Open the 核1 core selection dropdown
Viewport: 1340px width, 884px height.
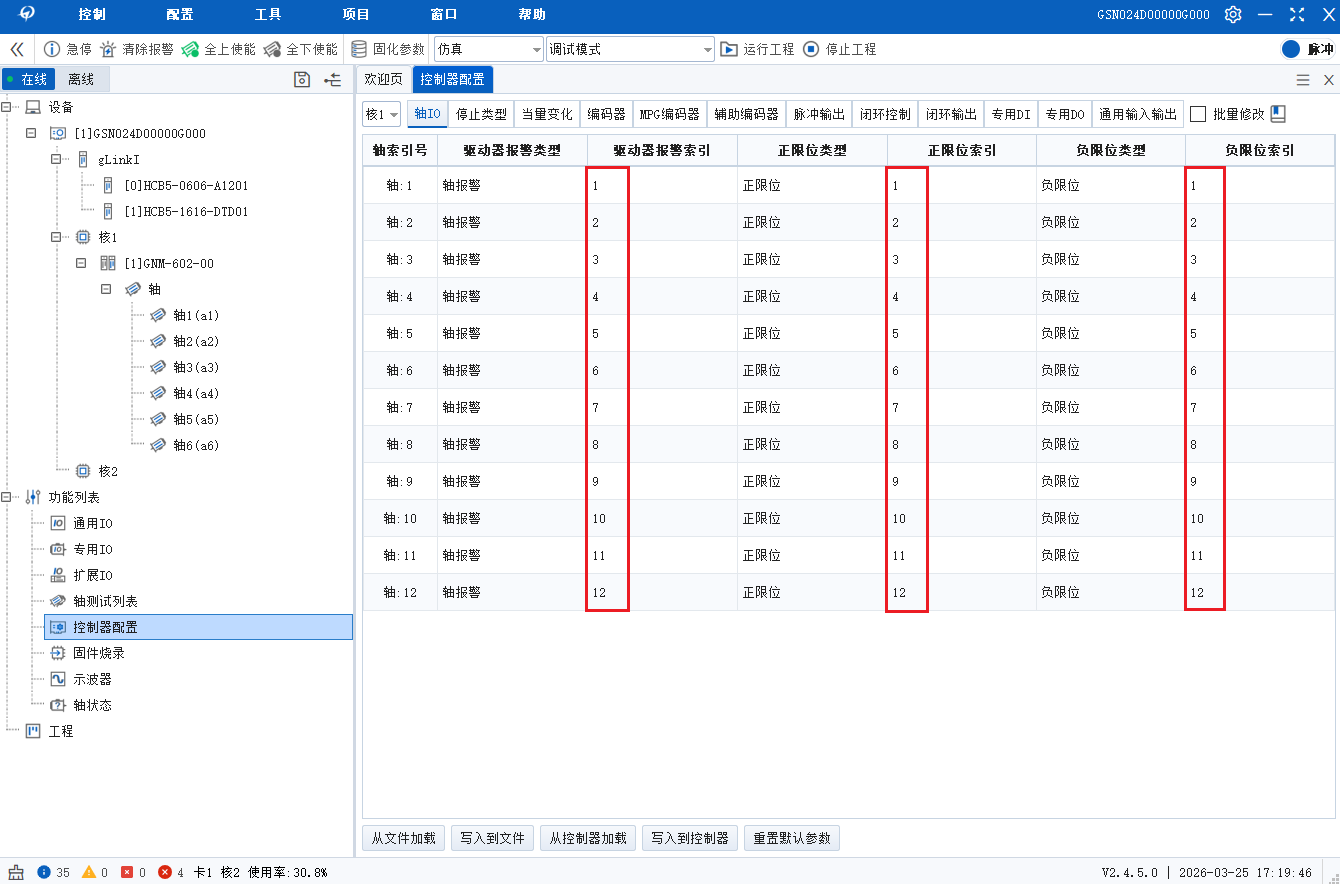[381, 113]
